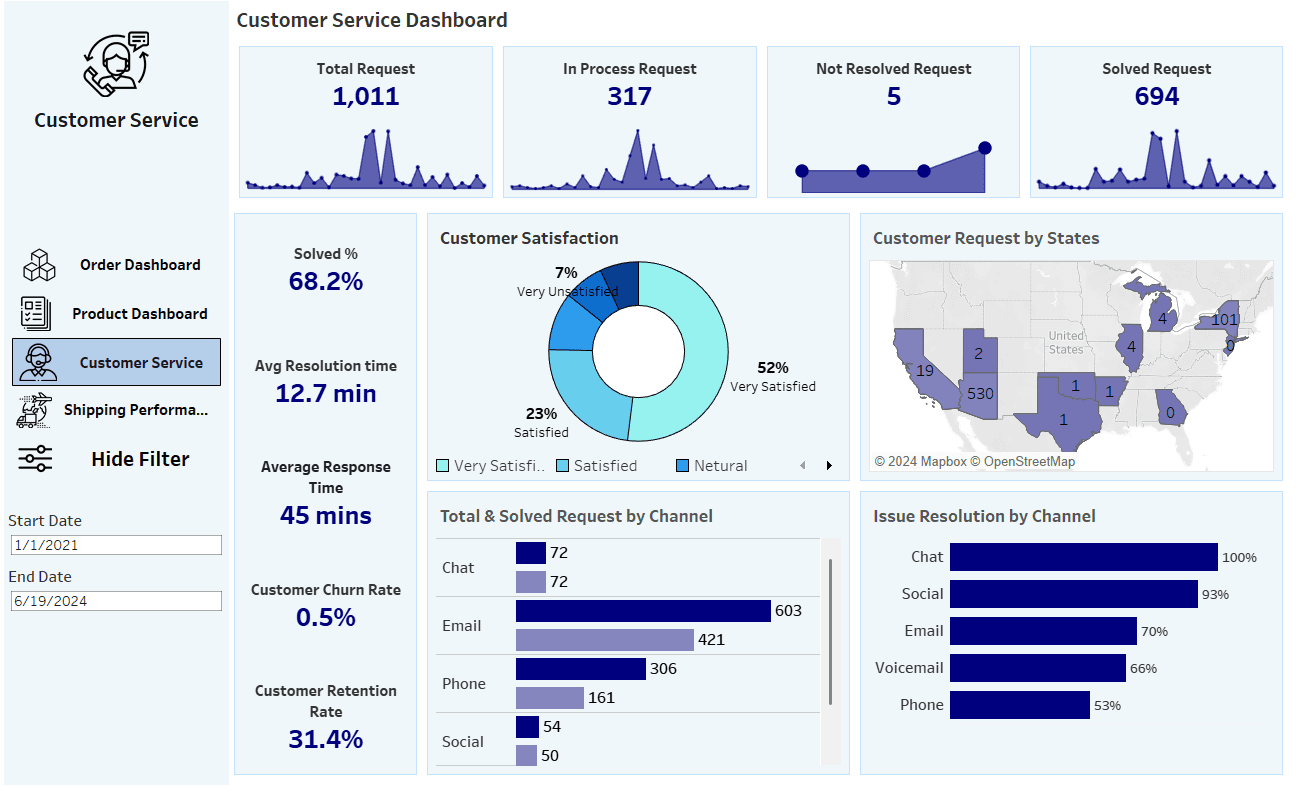Advance the satisfaction legend with right arrow
1296x786 pixels.
[828, 464]
